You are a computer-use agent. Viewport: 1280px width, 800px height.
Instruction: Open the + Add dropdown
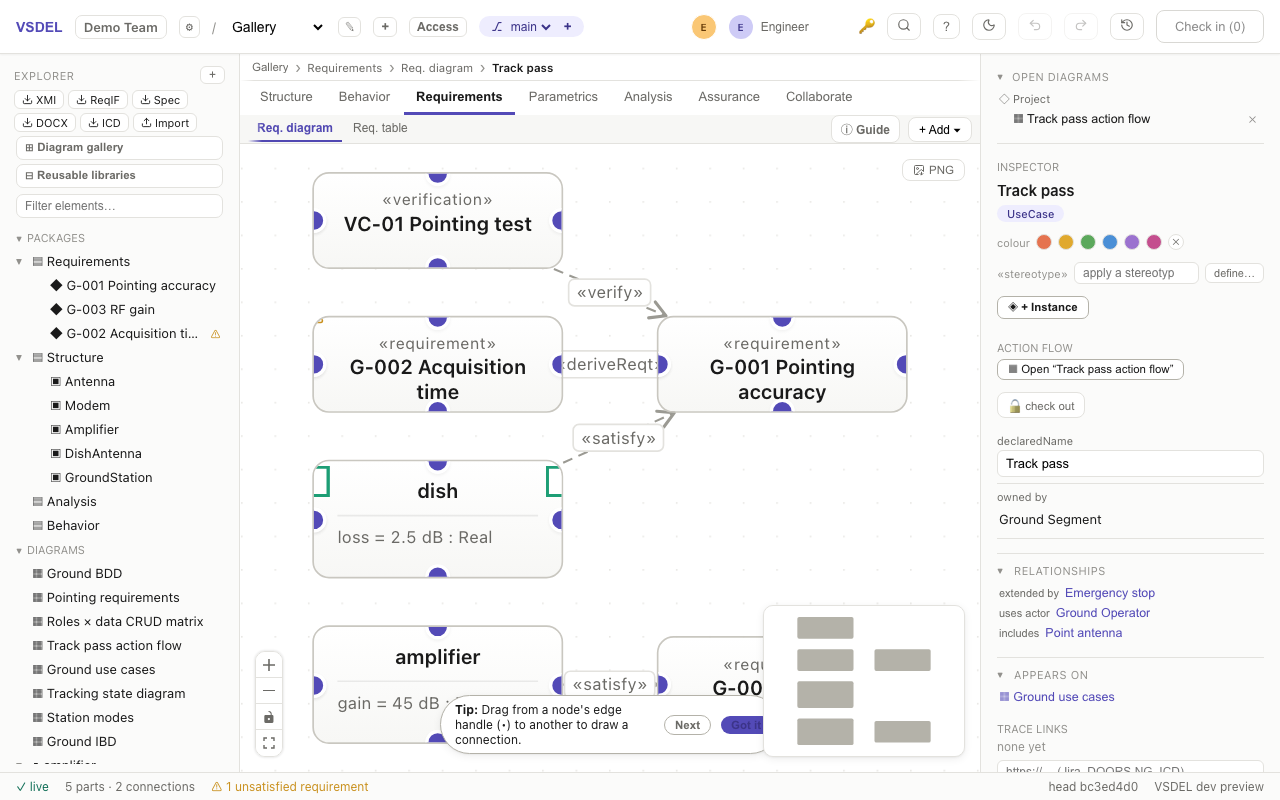940,129
